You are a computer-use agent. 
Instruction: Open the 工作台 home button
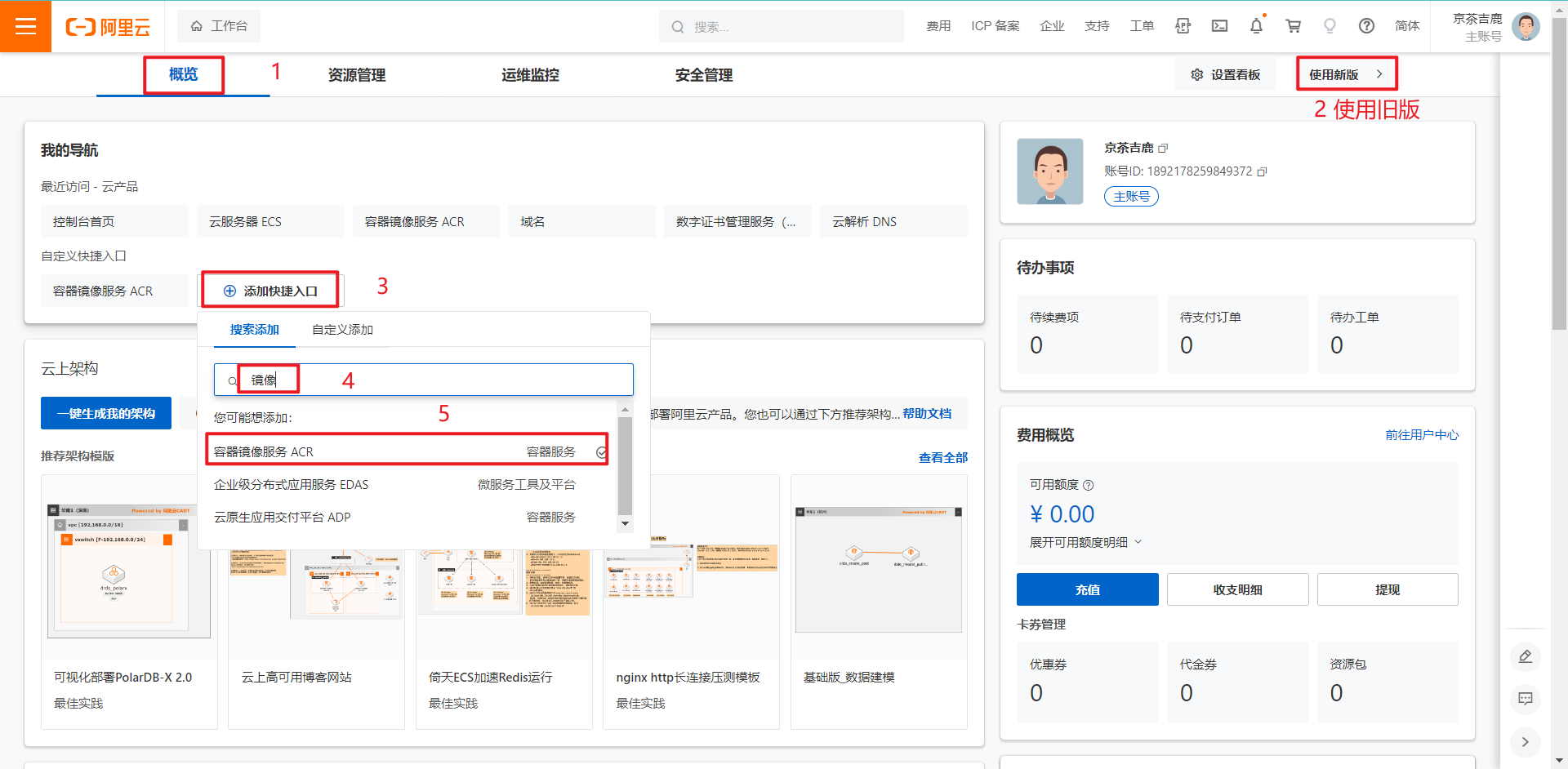(x=219, y=26)
